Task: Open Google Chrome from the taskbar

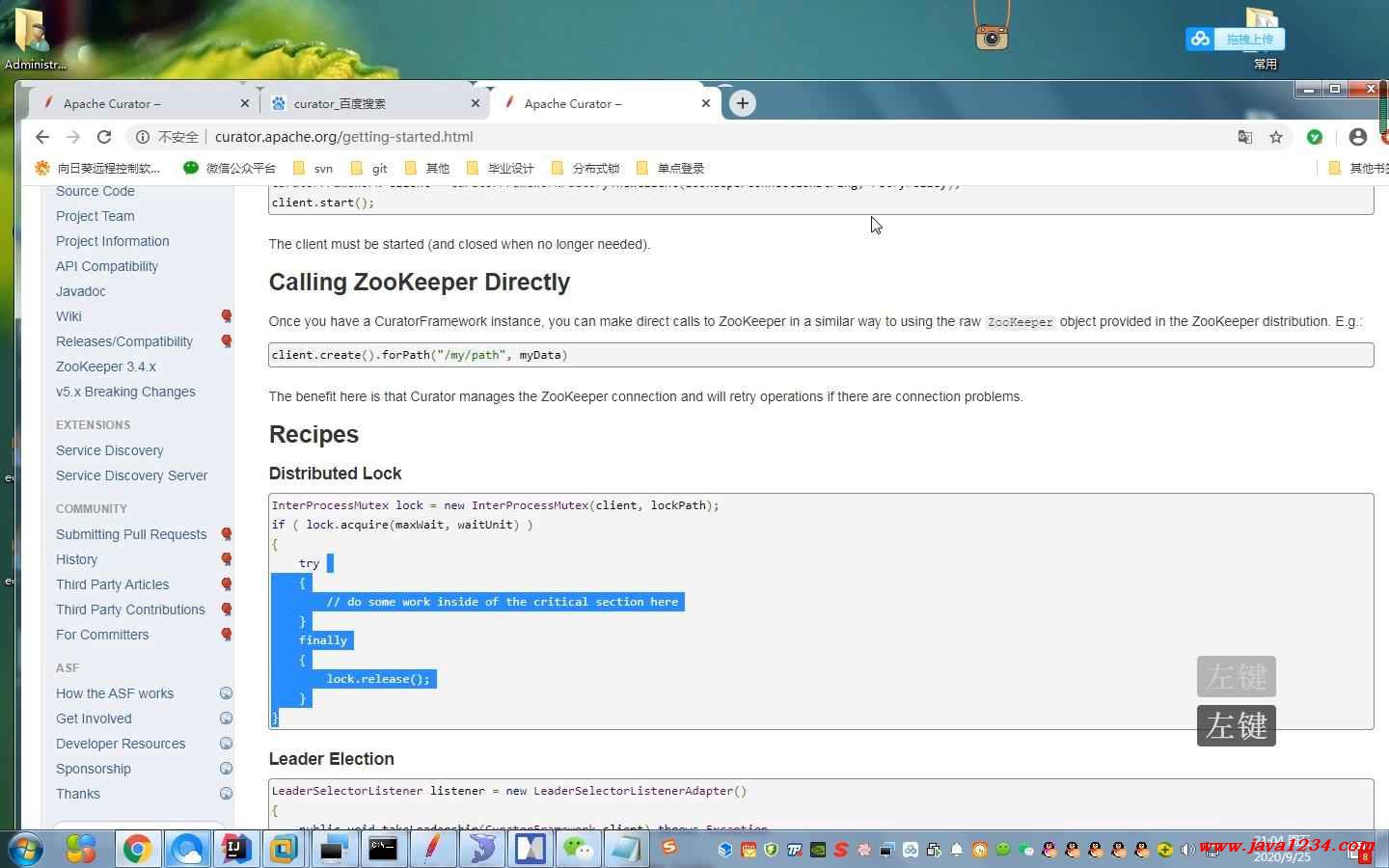Action: click(x=137, y=849)
